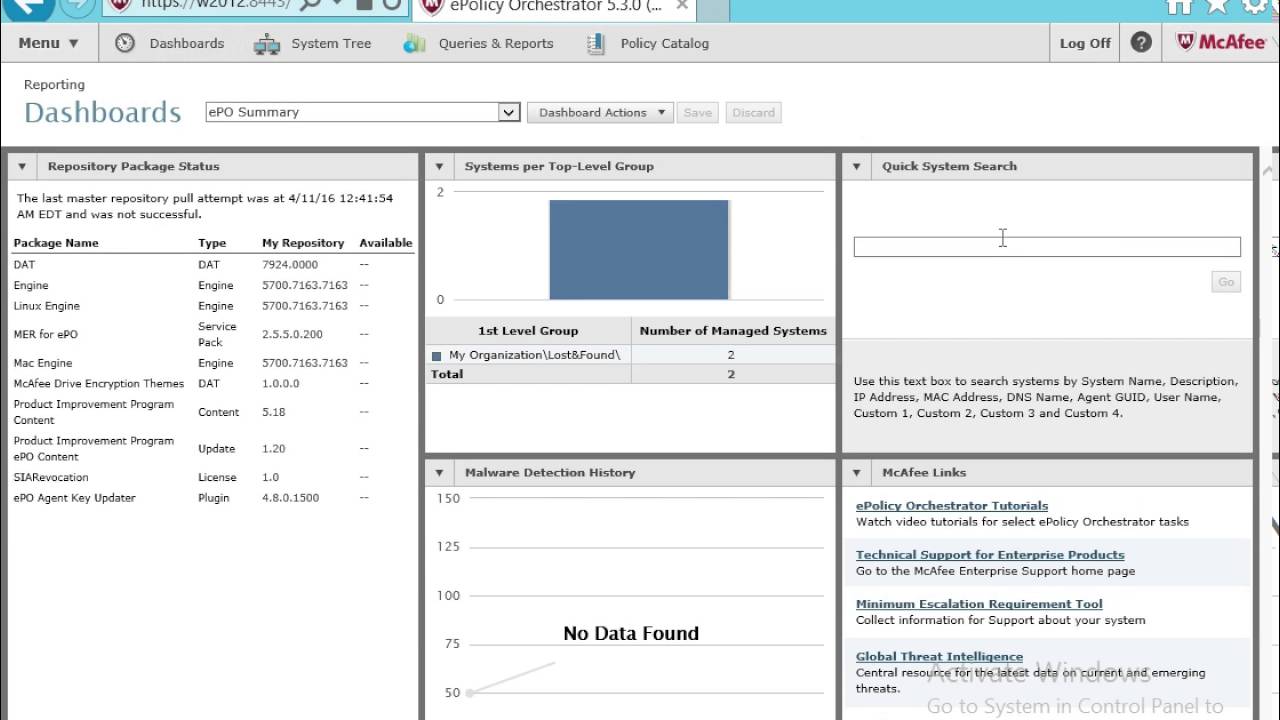Screen dimensions: 1280x720
Task: Click the browser favorites star icon
Action: (x=1217, y=6)
